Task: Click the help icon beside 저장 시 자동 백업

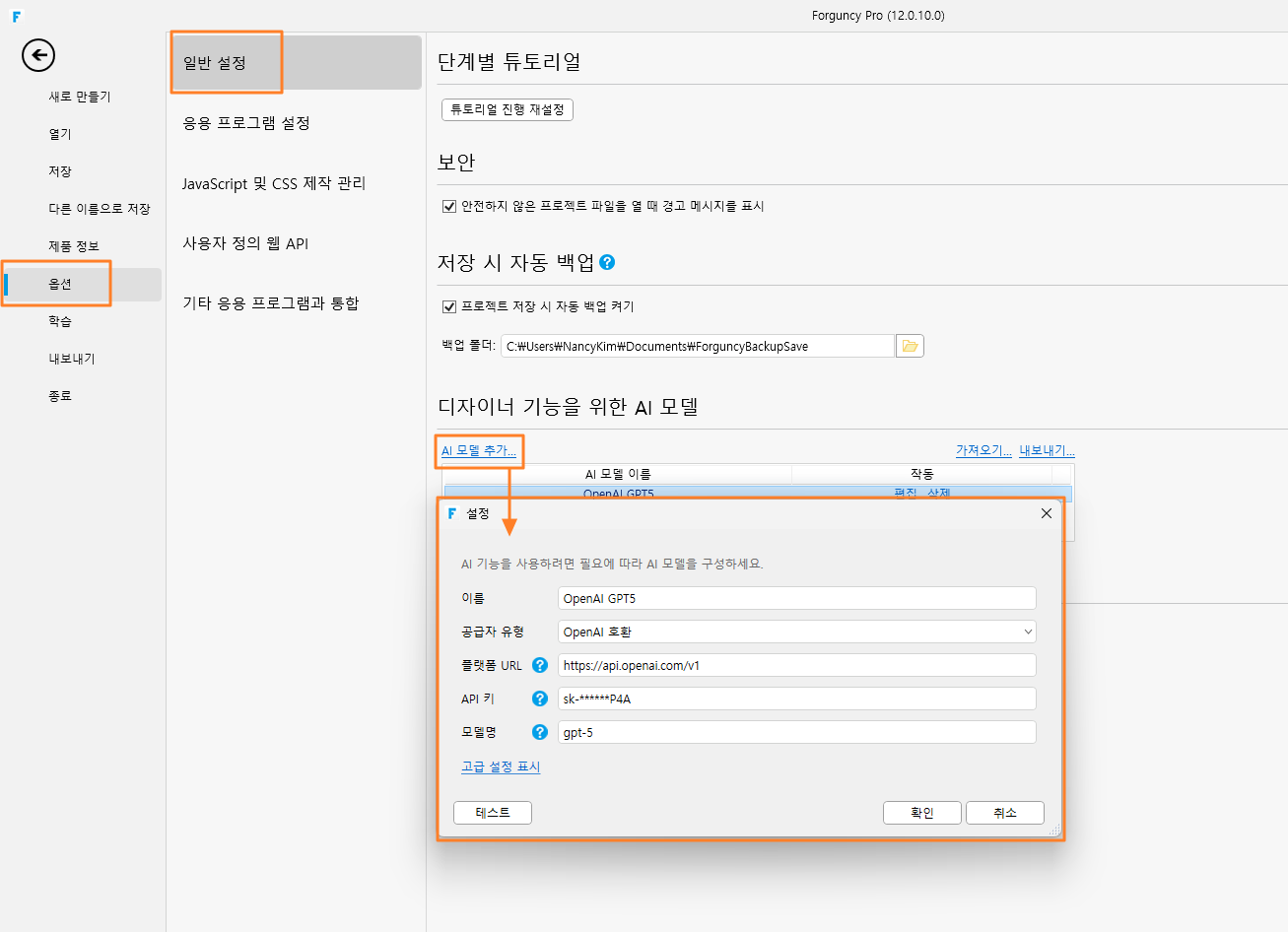Action: click(x=607, y=262)
